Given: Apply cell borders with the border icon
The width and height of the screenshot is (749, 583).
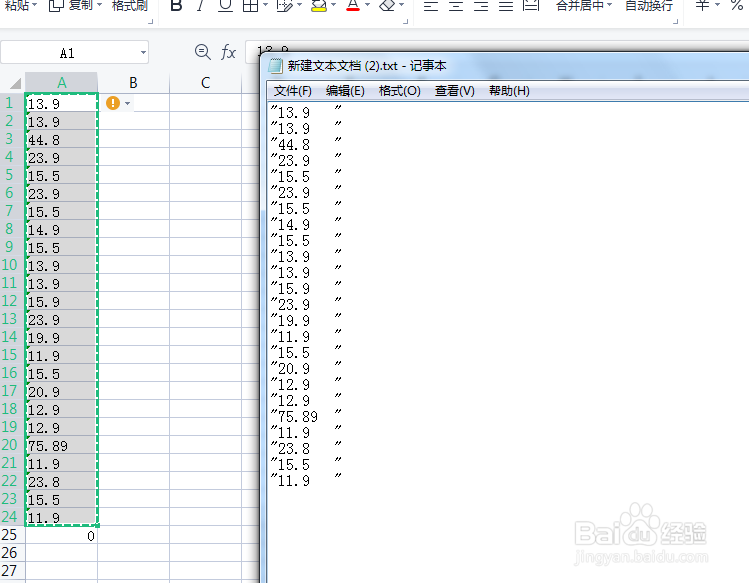Looking at the screenshot, I should (250, 6).
